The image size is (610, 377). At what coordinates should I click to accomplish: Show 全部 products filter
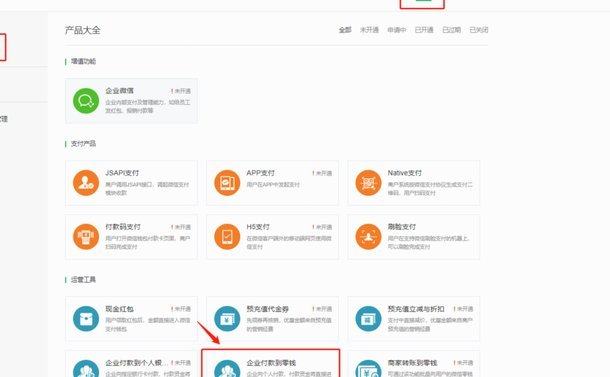(345, 30)
